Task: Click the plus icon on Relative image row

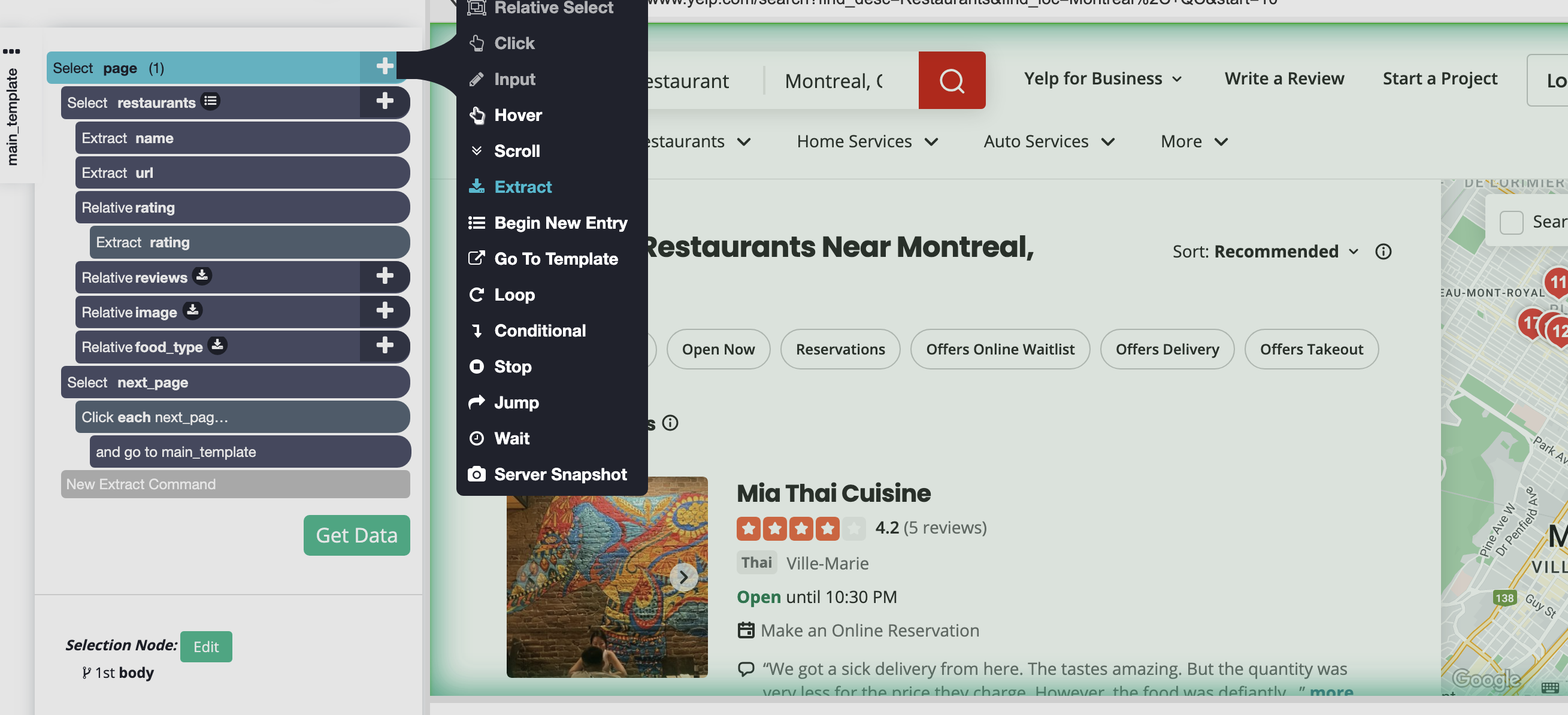Action: pos(384,311)
